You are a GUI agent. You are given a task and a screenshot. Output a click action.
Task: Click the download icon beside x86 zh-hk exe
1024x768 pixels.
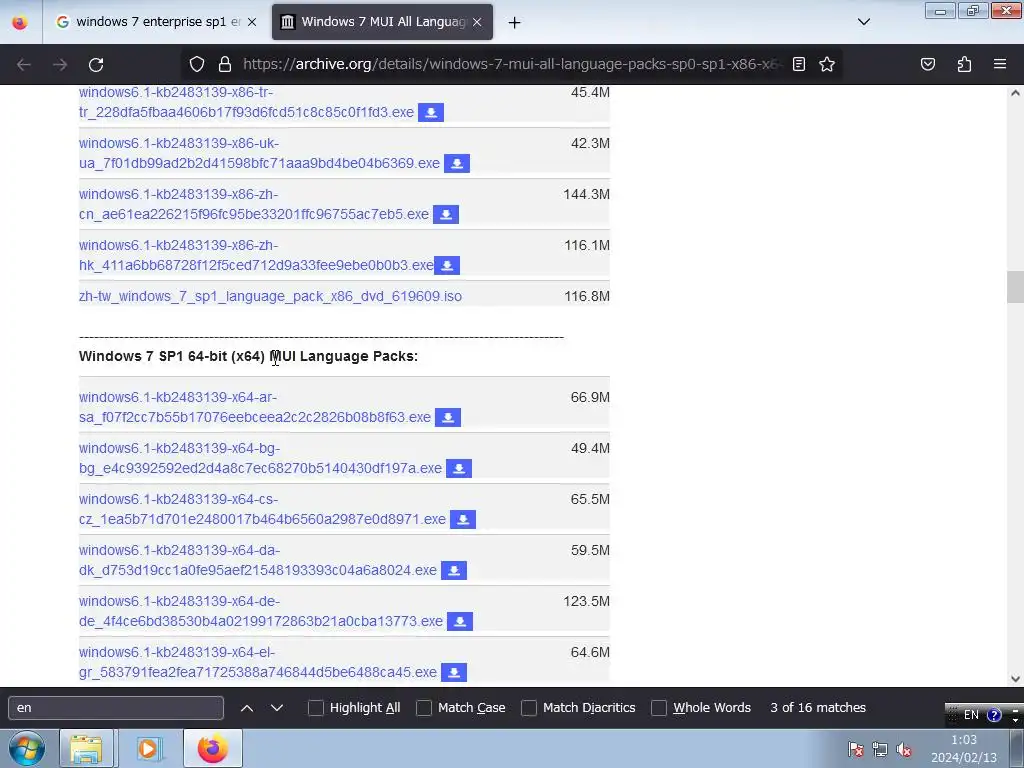[447, 265]
